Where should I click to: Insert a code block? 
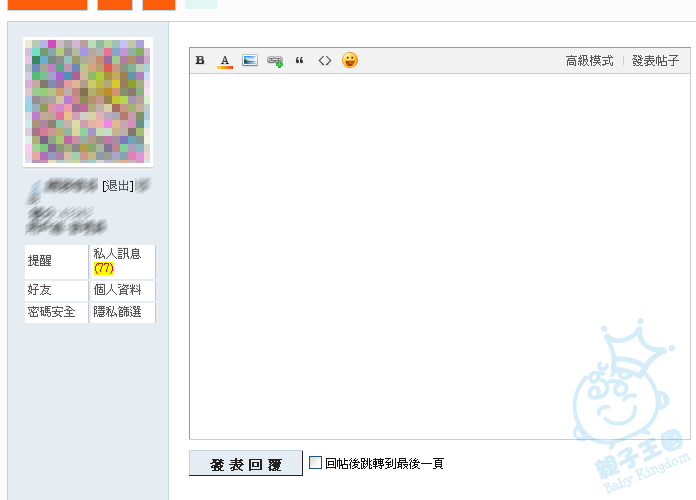point(324,61)
